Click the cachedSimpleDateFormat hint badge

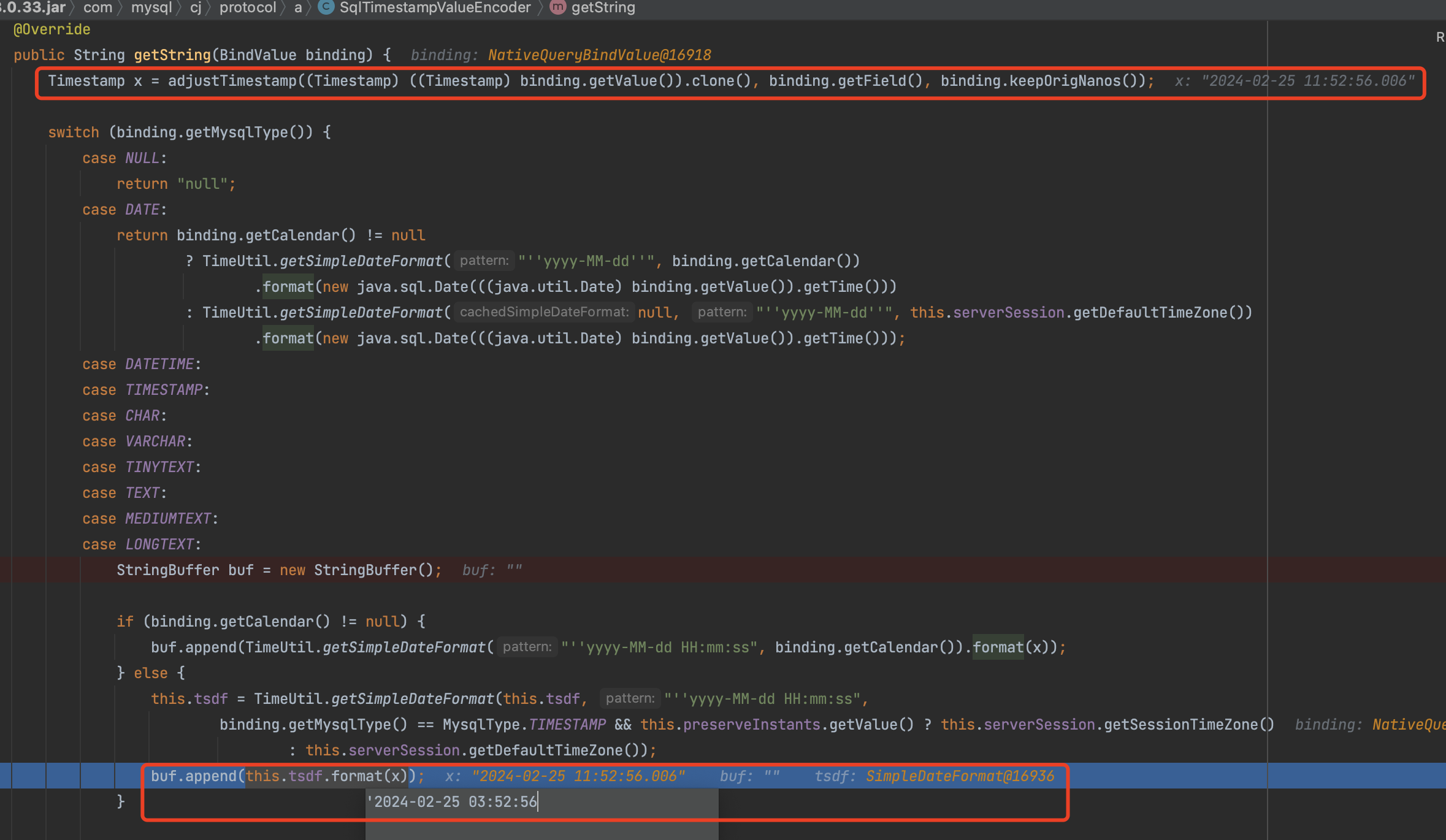pos(543,311)
